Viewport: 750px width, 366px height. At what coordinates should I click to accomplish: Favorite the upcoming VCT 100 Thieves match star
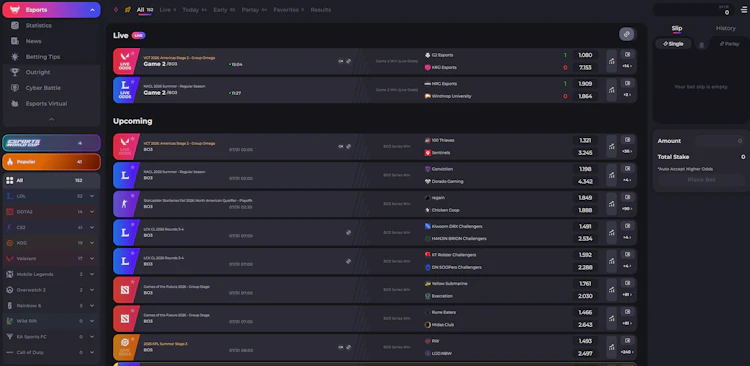coord(132,139)
